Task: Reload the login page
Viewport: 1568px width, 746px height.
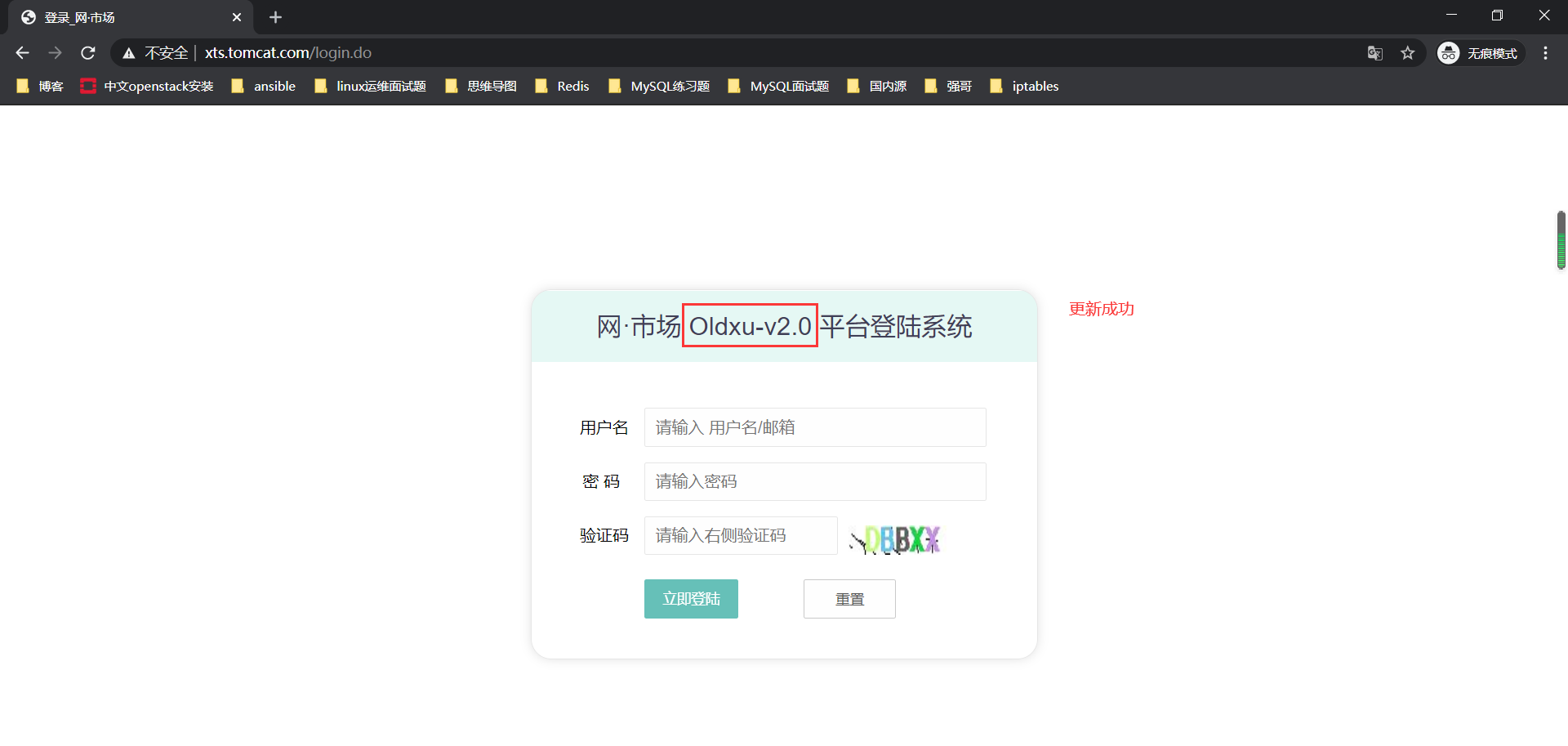Action: coord(88,53)
